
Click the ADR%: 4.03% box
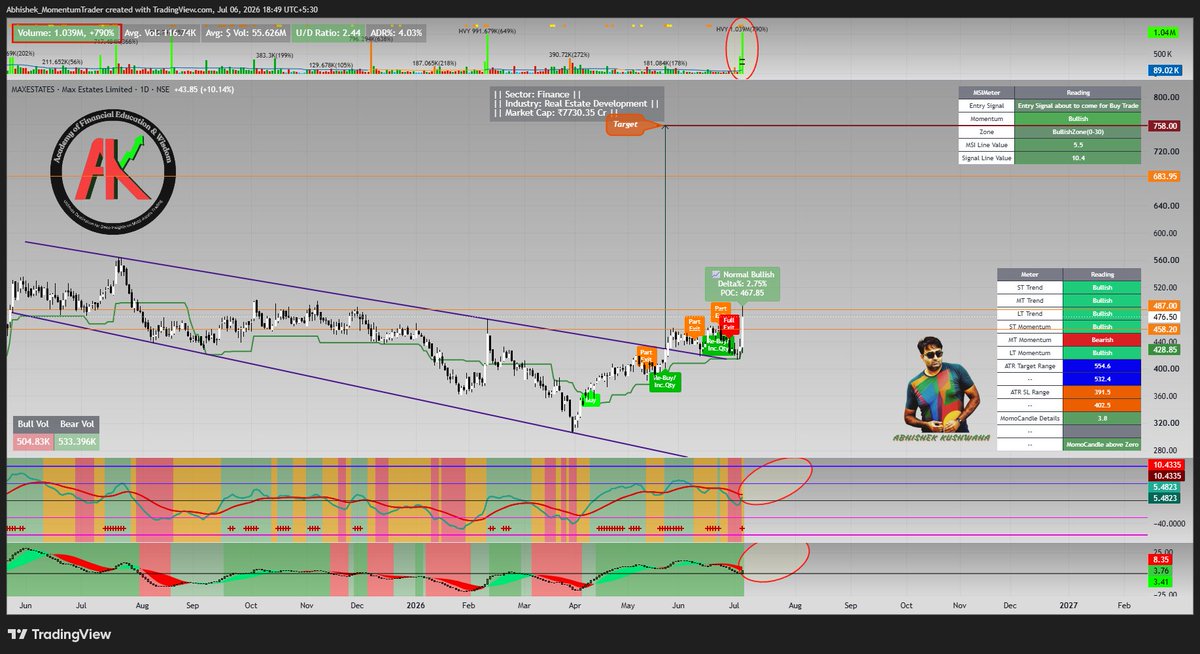(398, 33)
